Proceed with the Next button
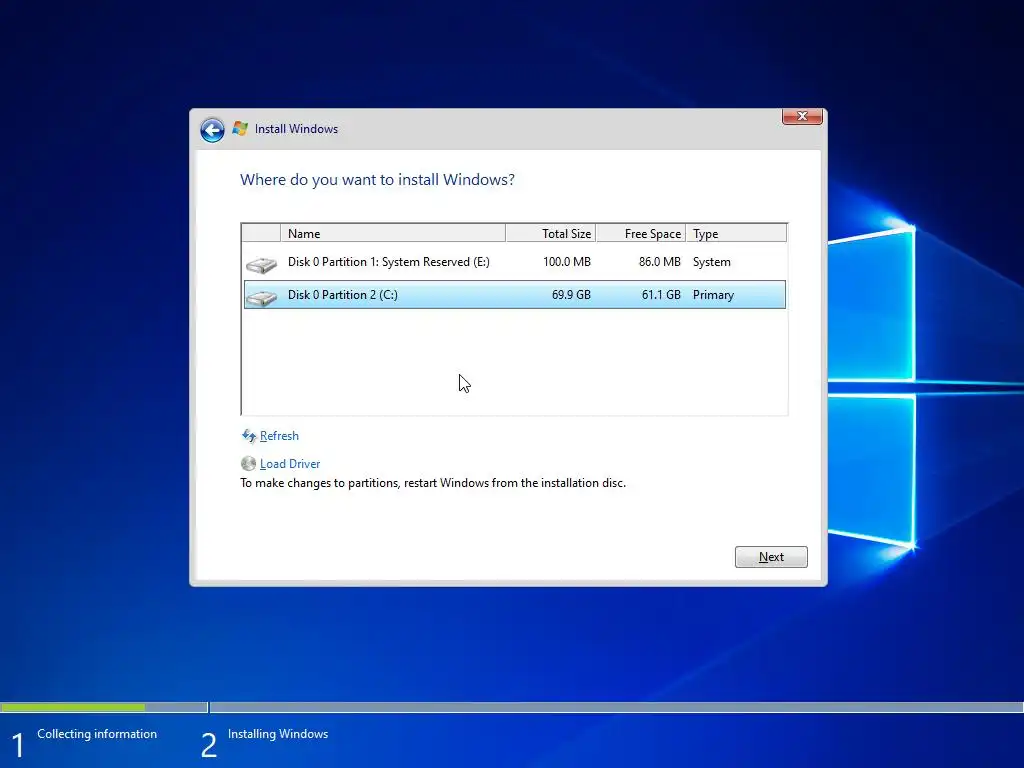Viewport: 1024px width, 768px height. click(x=771, y=557)
